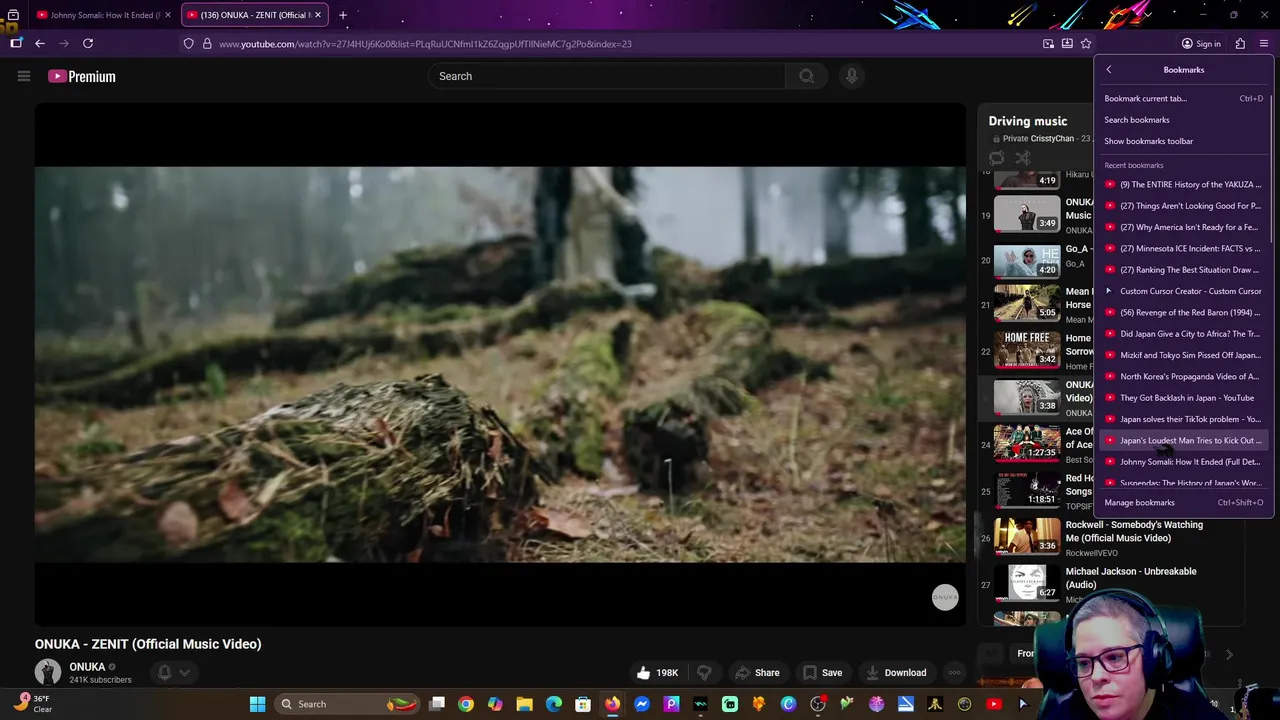Select Bookmark current tab menu entry
Screen dimensions: 1280x720
tap(1183, 98)
